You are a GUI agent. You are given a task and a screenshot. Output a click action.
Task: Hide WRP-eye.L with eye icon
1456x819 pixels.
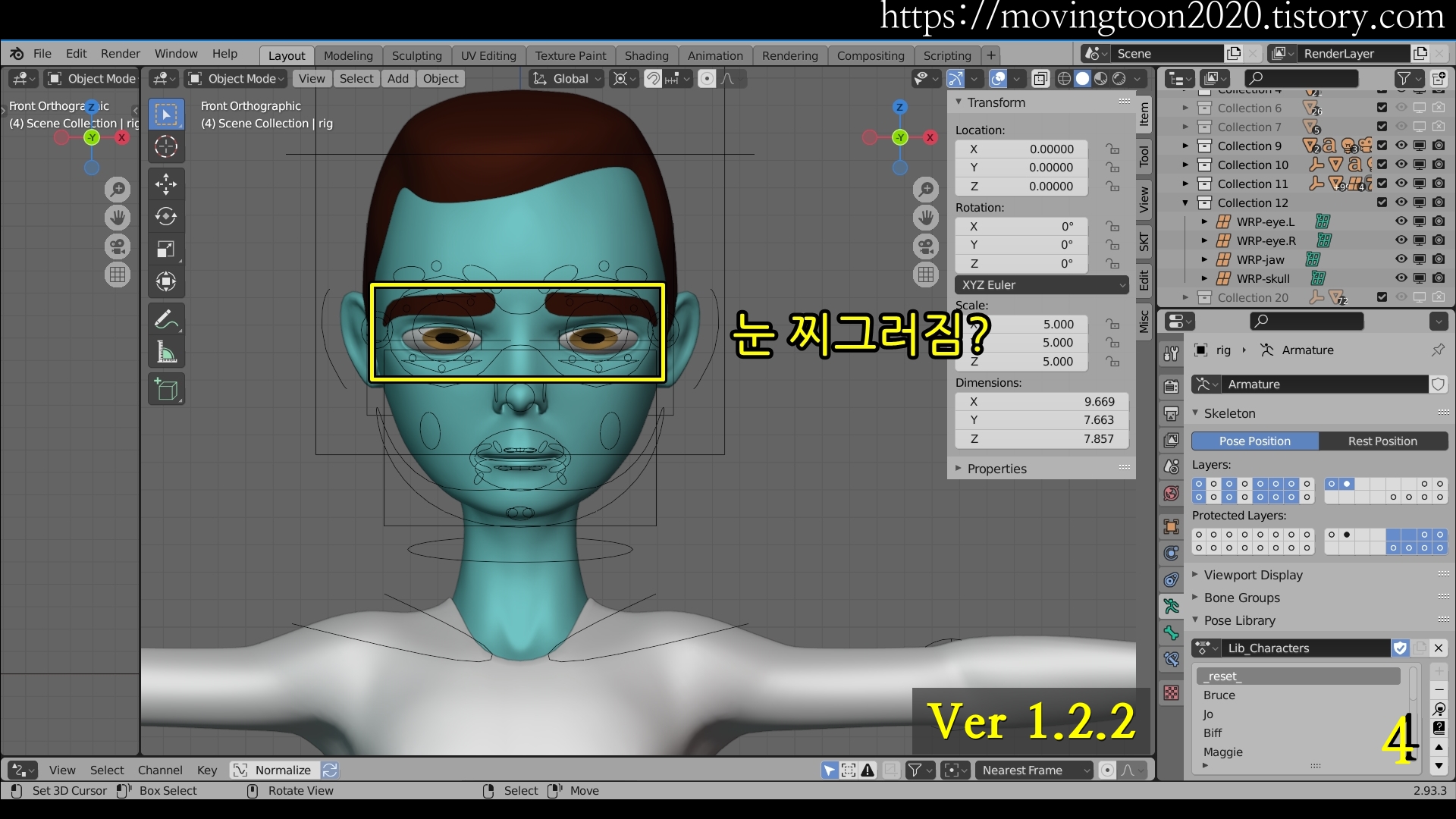point(1401,221)
